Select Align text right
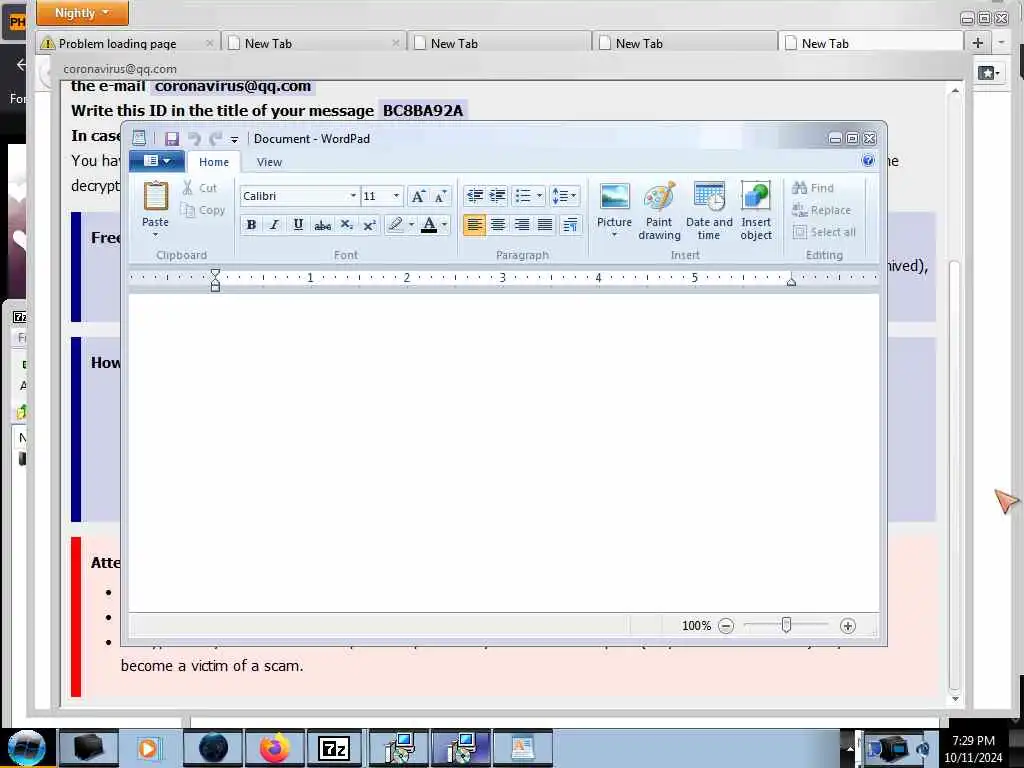 tap(521, 225)
